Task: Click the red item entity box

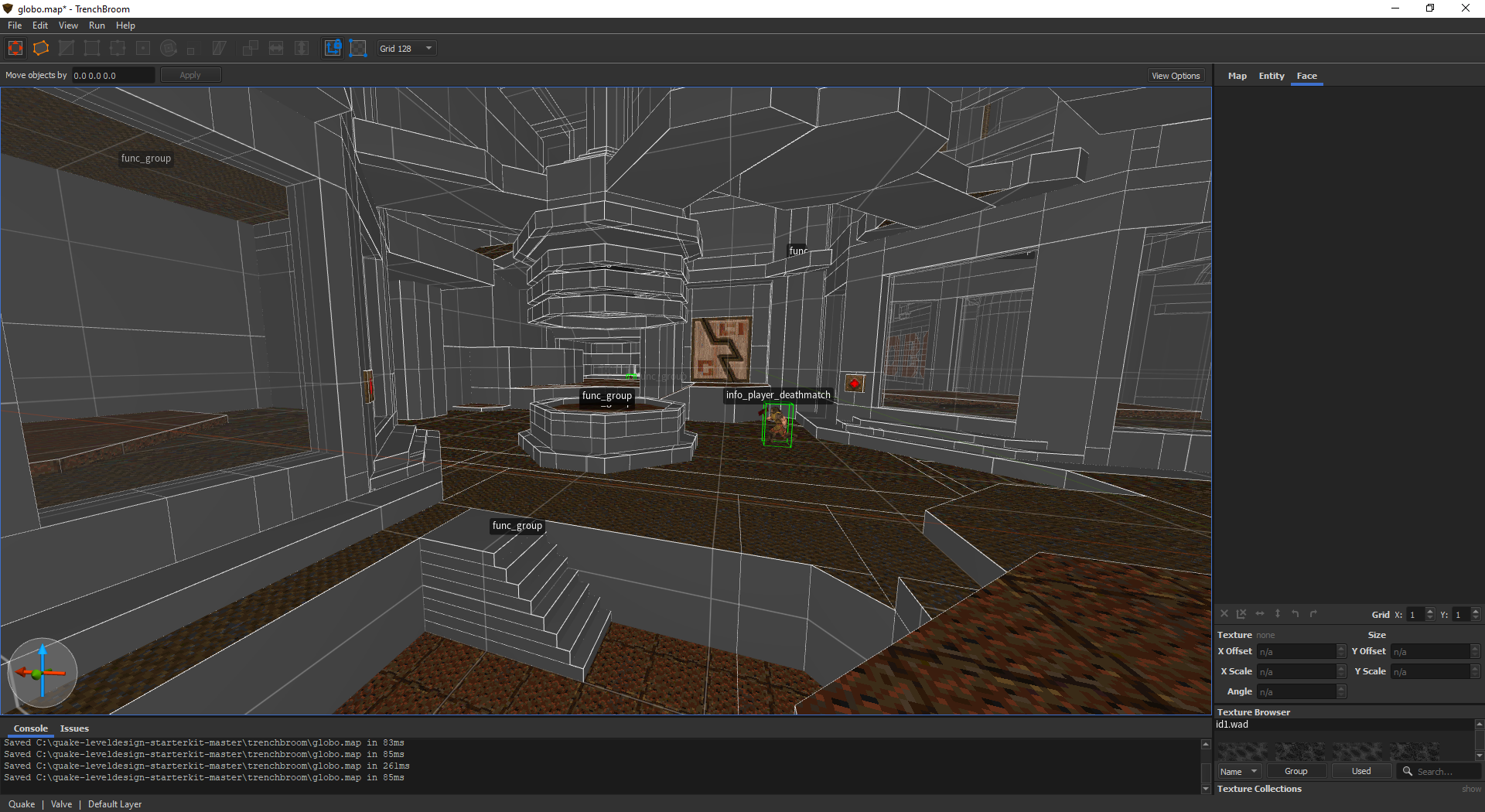Action: 855,384
